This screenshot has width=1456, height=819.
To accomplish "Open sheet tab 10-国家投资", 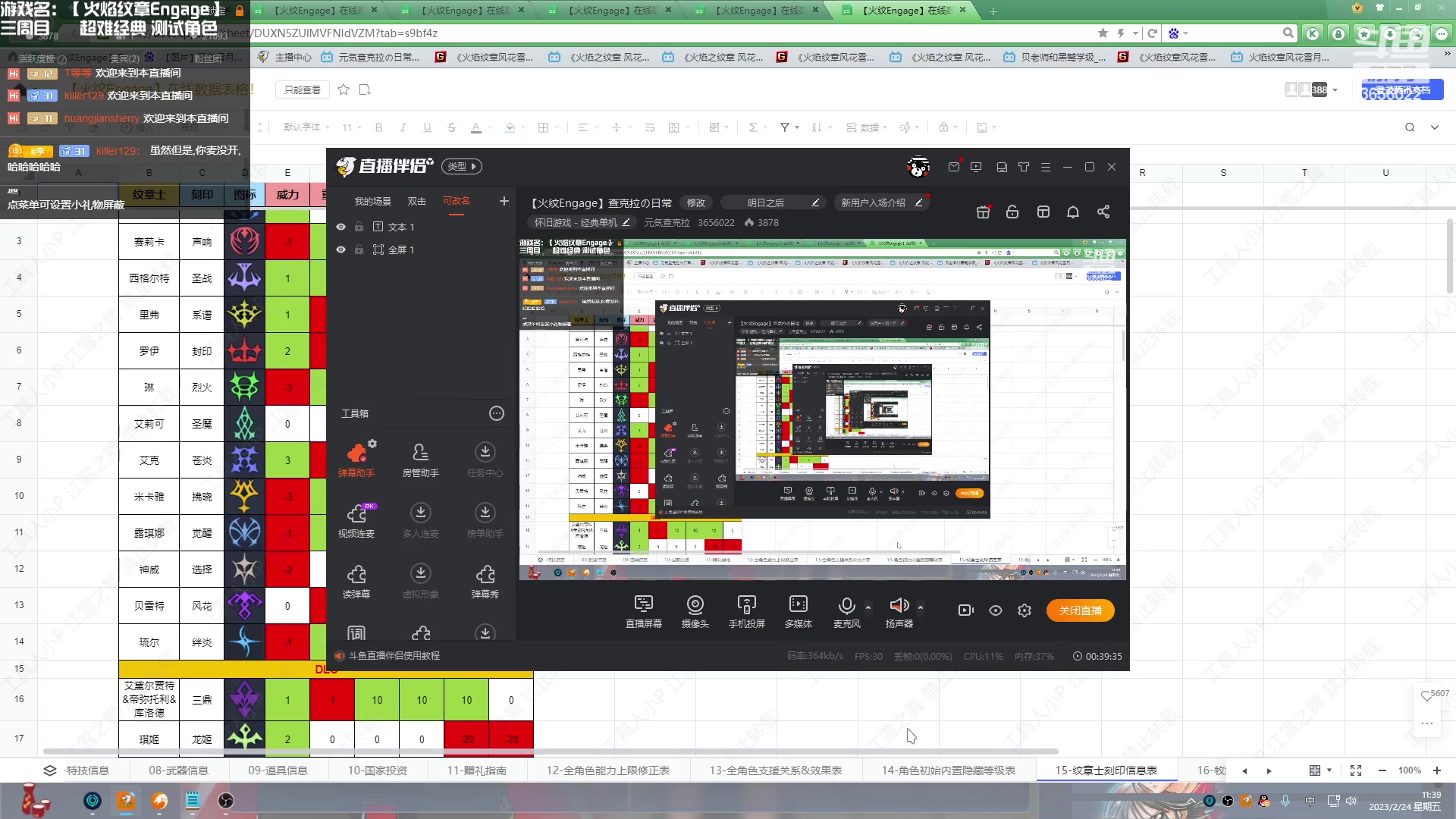I will [377, 770].
